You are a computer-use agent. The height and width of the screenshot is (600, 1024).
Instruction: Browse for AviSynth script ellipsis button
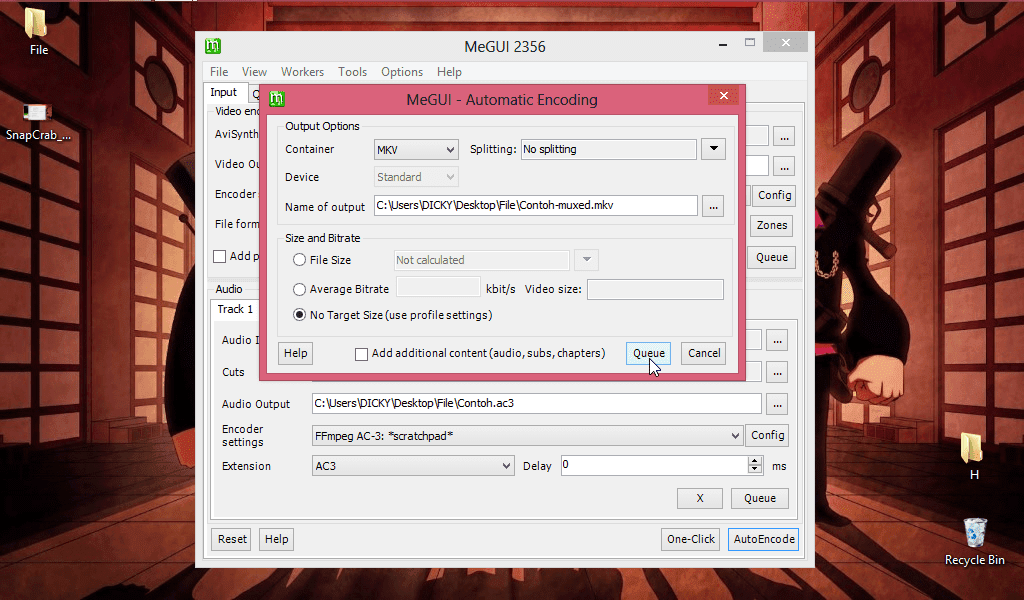pyautogui.click(x=784, y=137)
